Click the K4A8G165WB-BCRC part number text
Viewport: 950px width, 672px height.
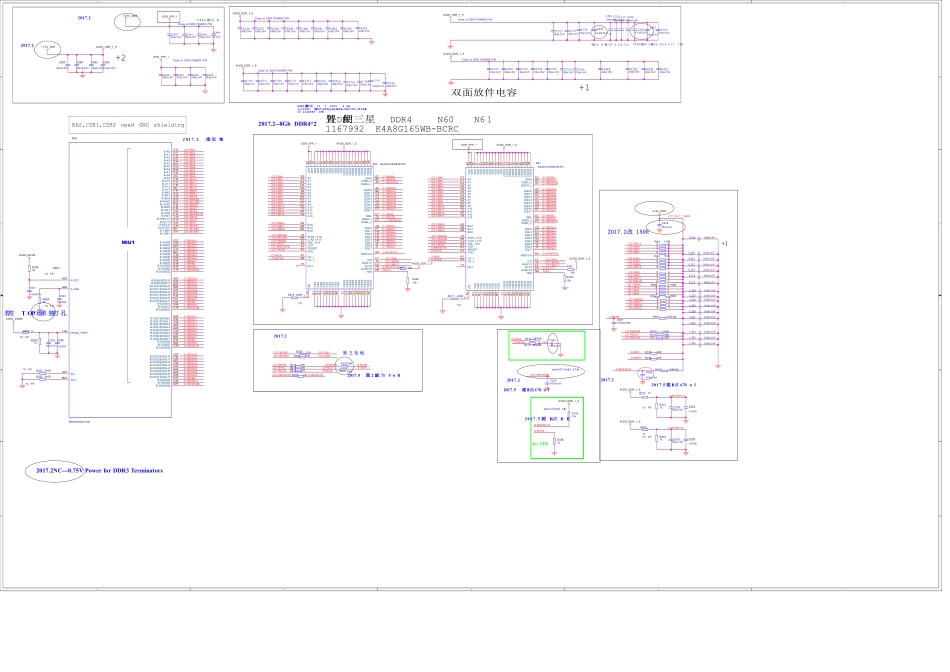pyautogui.click(x=417, y=129)
